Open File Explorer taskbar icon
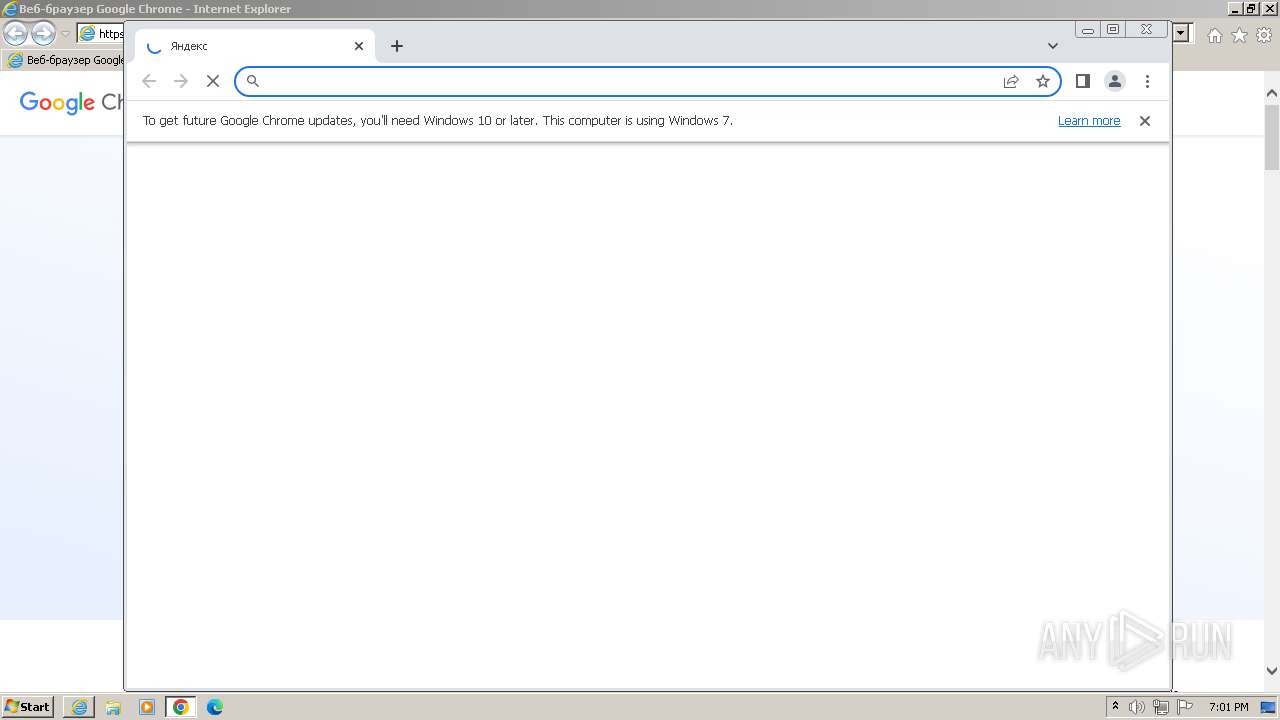This screenshot has height=720, width=1280. pyautogui.click(x=113, y=707)
